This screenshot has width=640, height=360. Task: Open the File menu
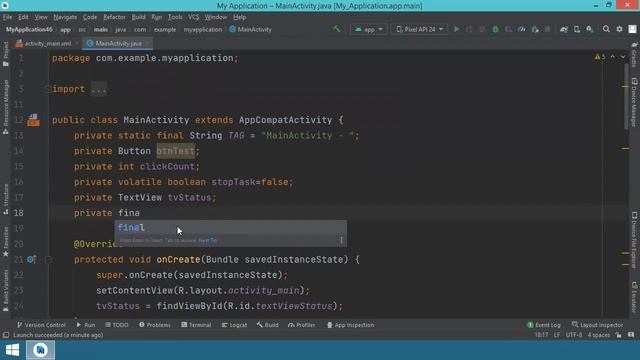point(7,17)
